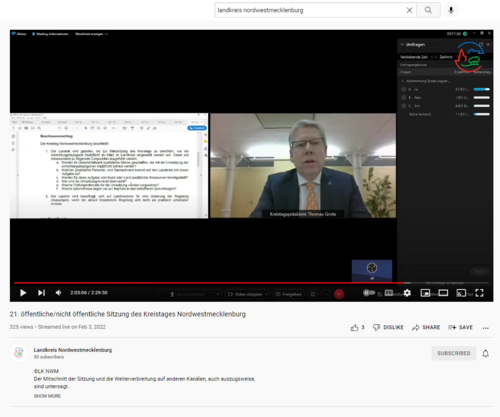The image size is (500, 417).
Task: Click the video title text
Action: click(x=128, y=314)
